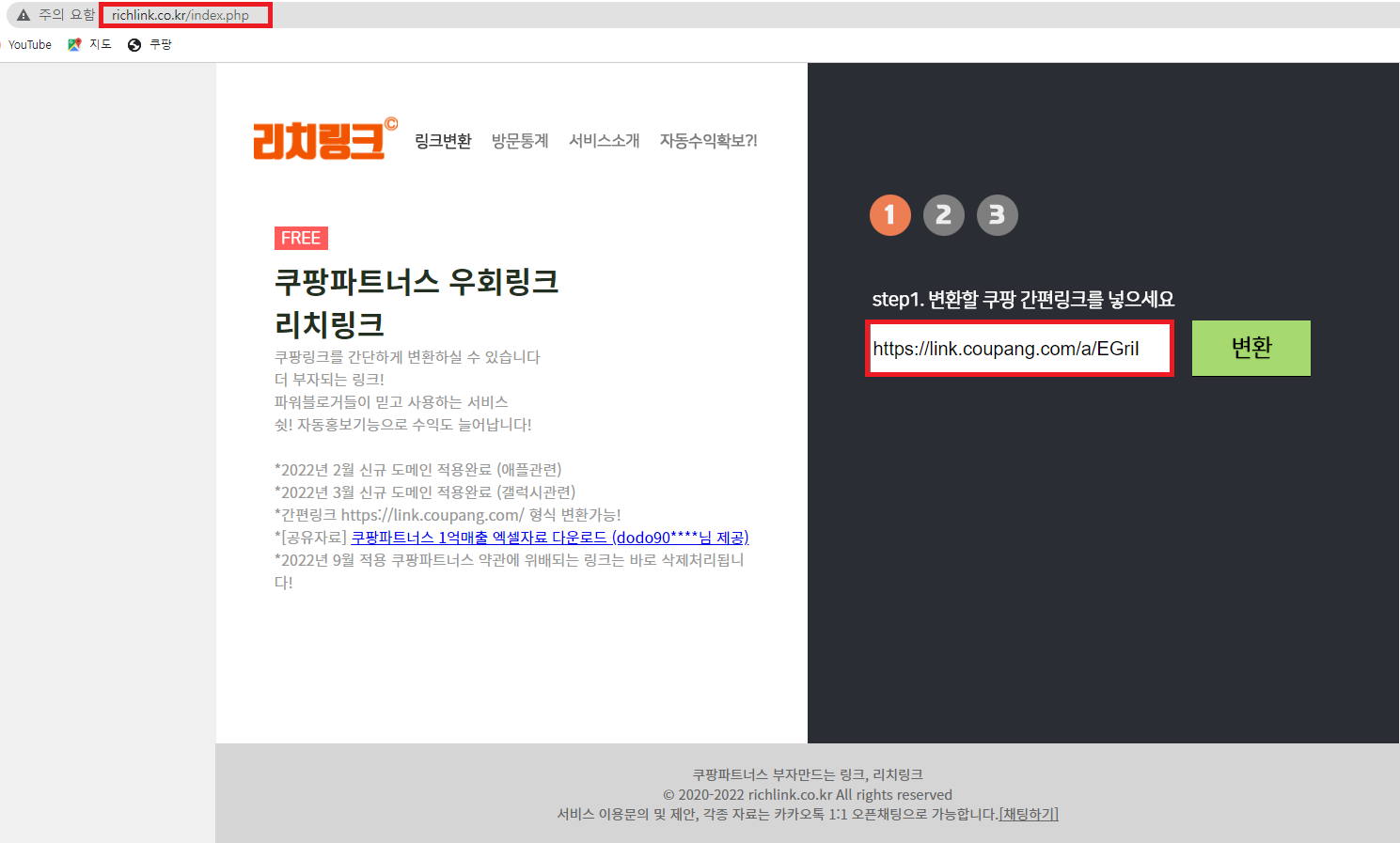The image size is (1400, 843).
Task: Click the step1 instruction text
Action: pos(1023,299)
